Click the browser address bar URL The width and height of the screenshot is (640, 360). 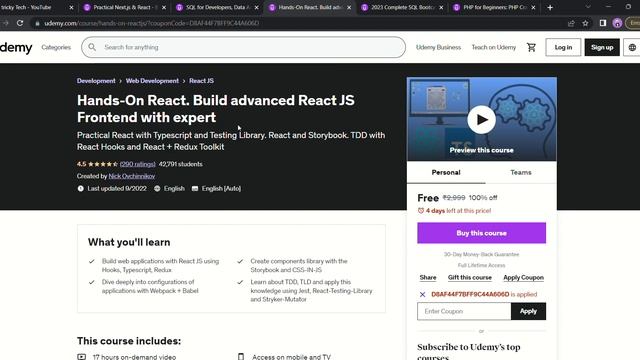tap(151, 23)
